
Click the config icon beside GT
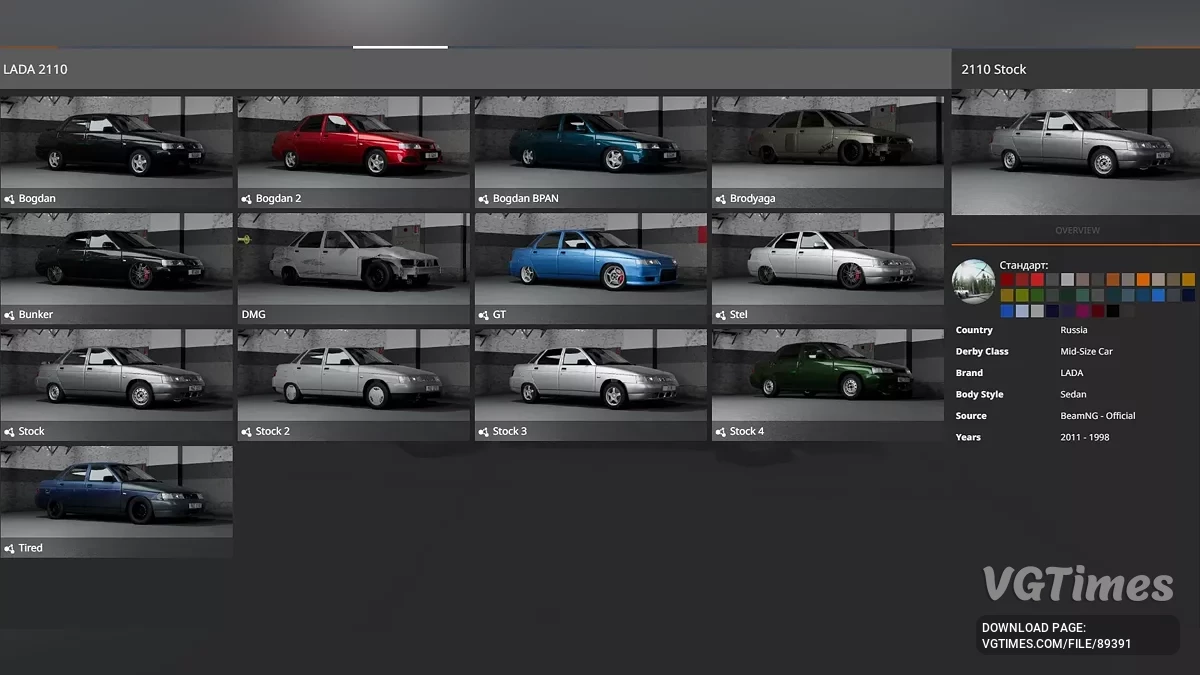click(483, 315)
